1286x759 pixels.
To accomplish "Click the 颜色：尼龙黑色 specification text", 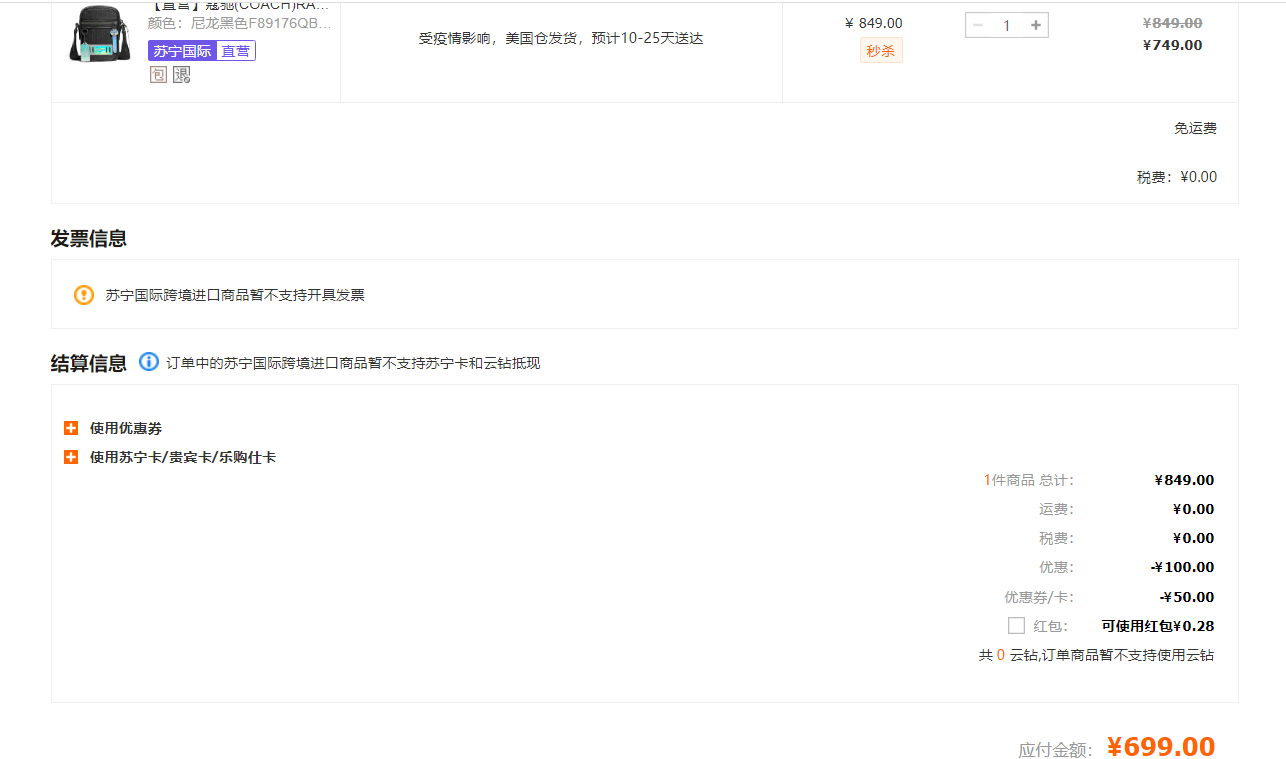I will 239,23.
